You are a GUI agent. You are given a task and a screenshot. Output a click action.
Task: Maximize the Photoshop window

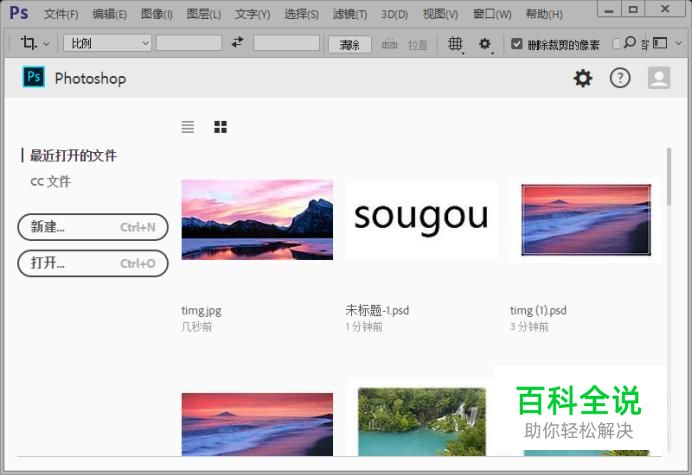pyautogui.click(x=633, y=9)
